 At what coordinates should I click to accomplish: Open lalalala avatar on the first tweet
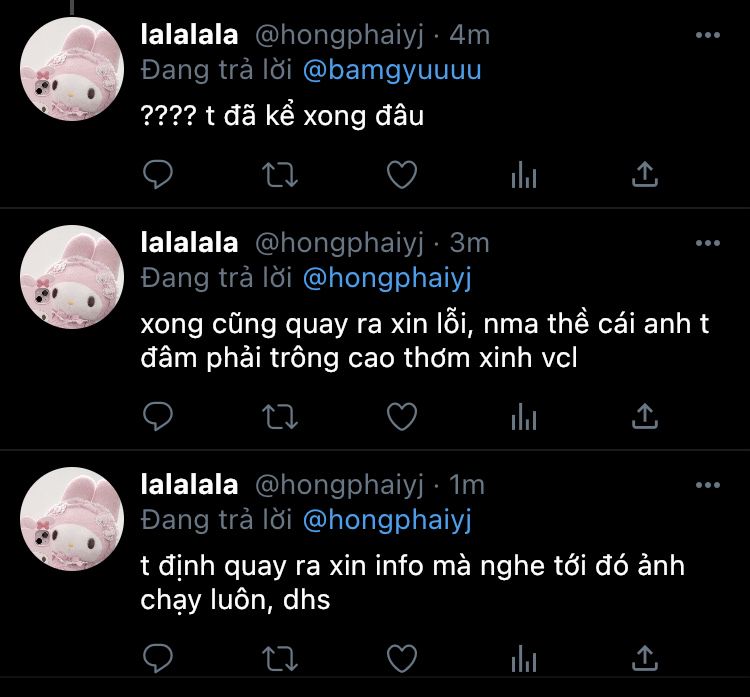point(72,69)
